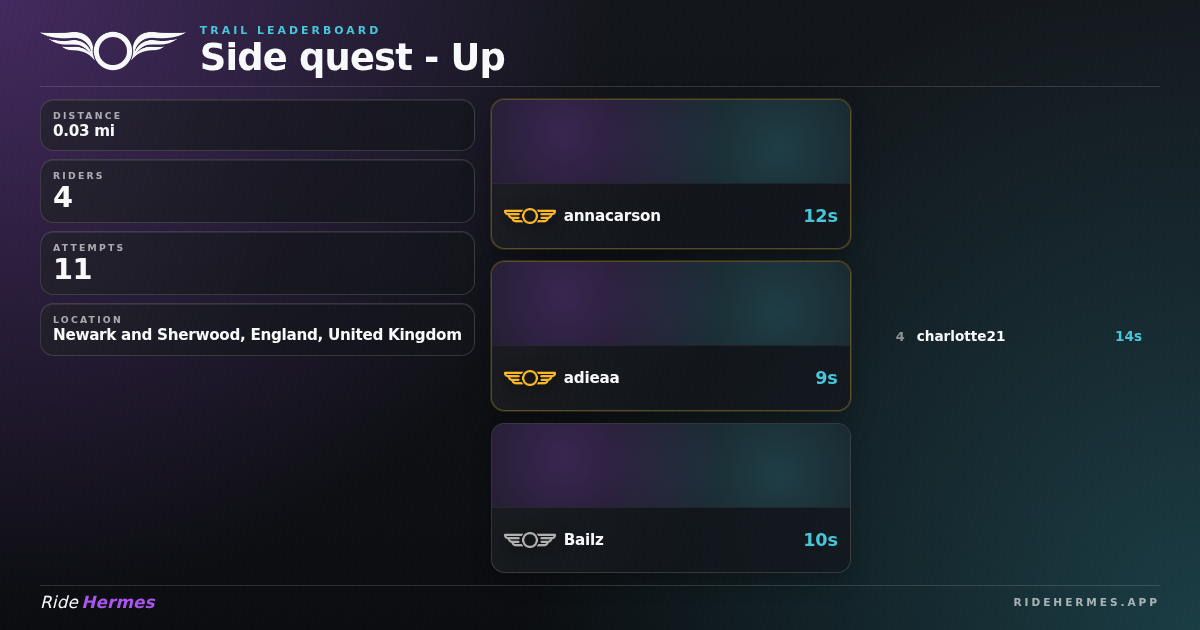Click the Bailz card banner image
1200x630 pixels.
[x=671, y=466]
